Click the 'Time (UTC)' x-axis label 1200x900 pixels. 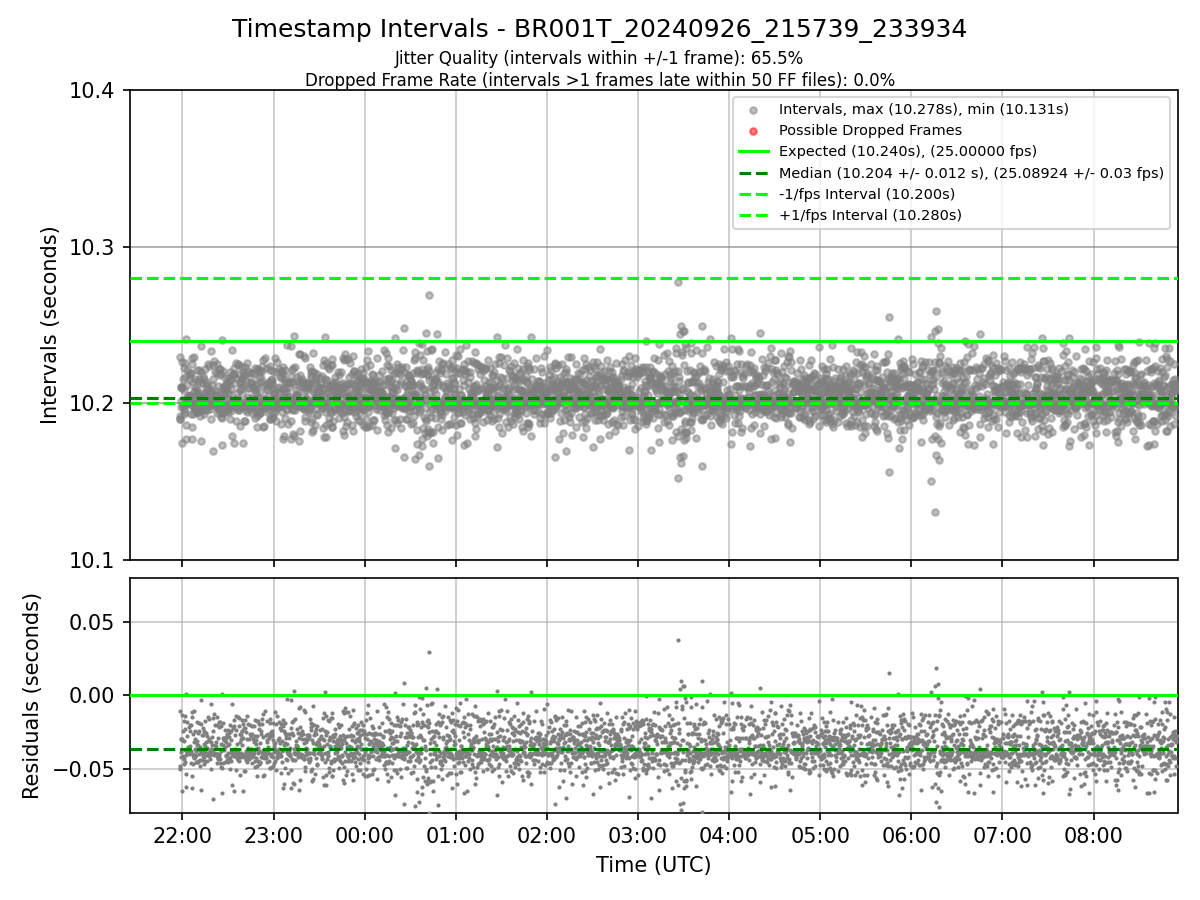pyautogui.click(x=653, y=865)
